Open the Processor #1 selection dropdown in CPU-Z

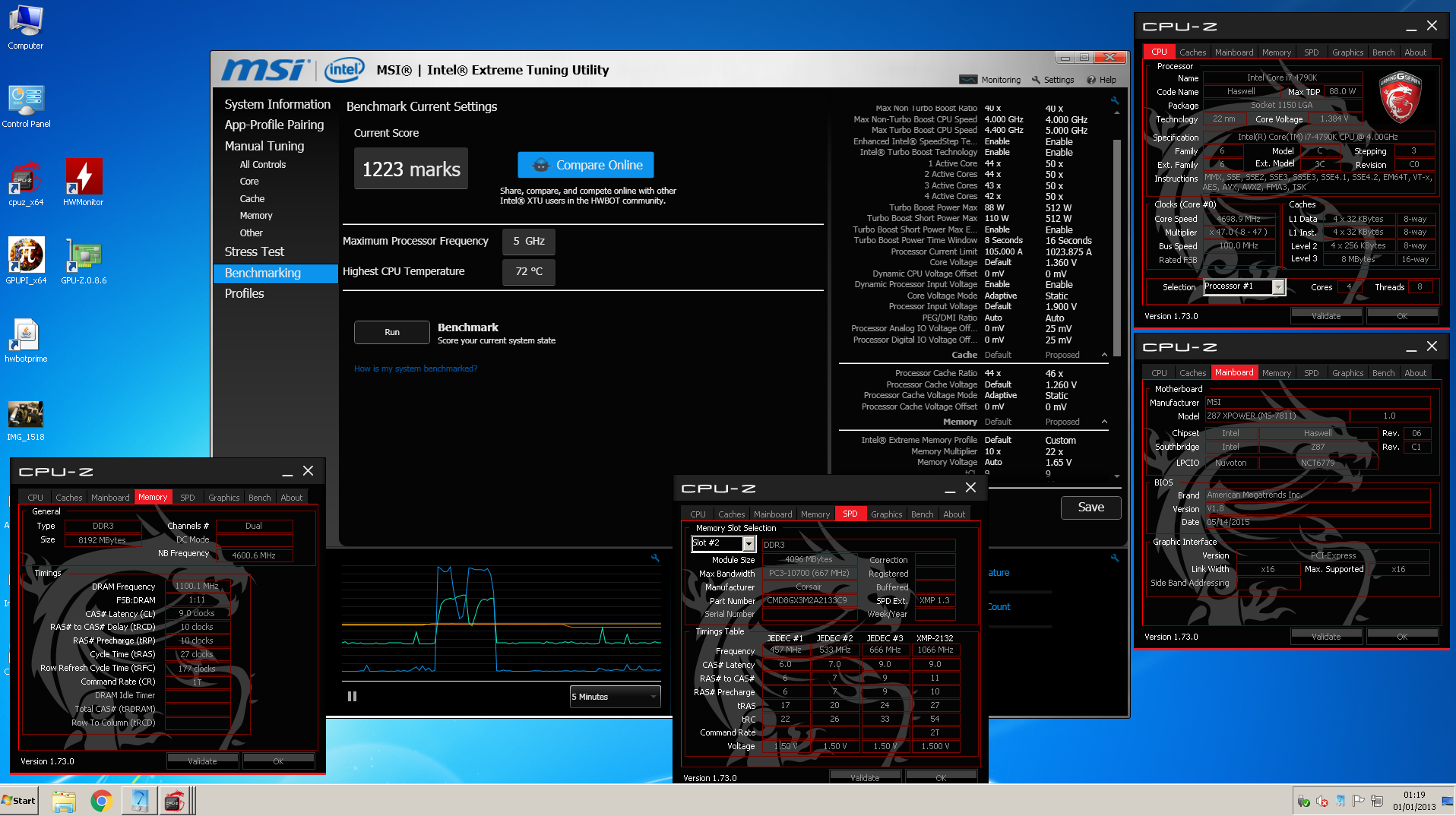1244,286
